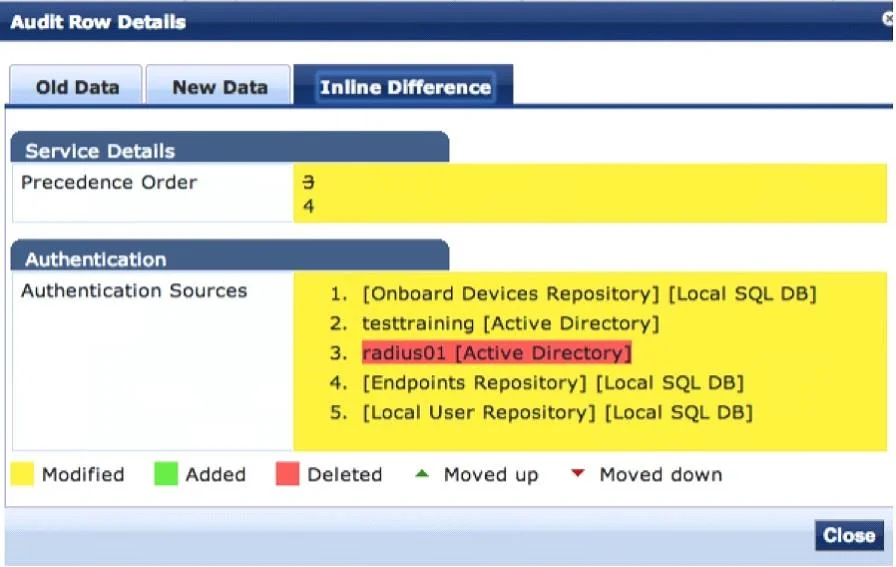Screen dimensions: 896x567
Task: Click the red Moved down triangle icon
Action: click(578, 473)
